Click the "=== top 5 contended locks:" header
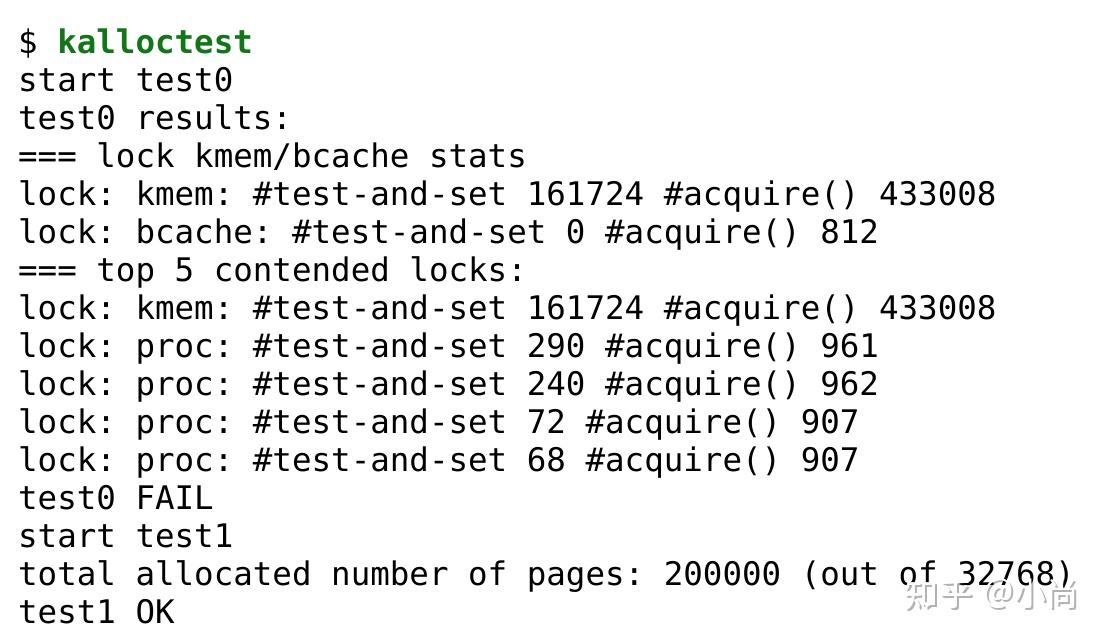Screen dimensions: 1108x642 [271, 270]
